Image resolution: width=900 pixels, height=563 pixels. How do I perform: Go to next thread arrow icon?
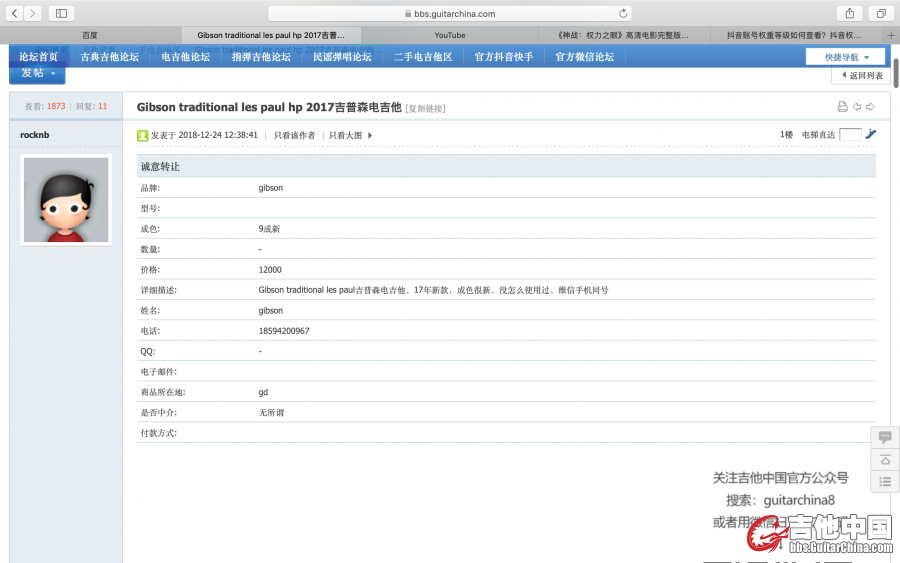[x=870, y=107]
